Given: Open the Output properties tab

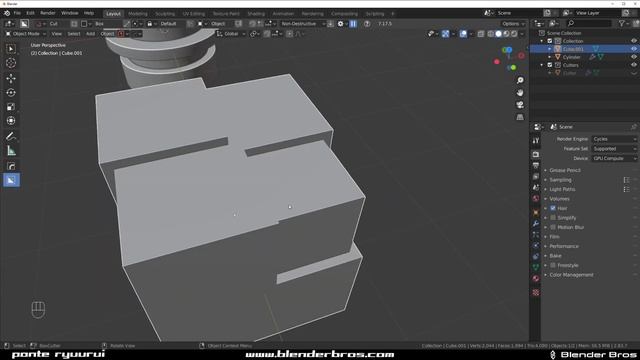Looking at the screenshot, I should 536,166.
